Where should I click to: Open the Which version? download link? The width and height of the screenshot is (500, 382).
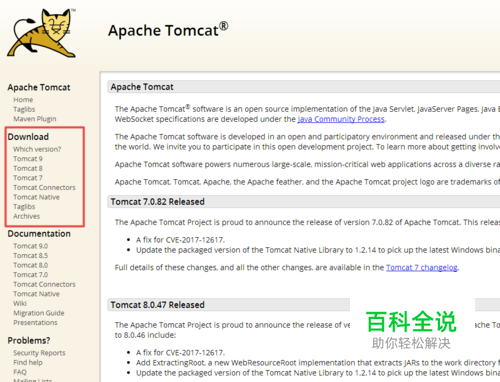click(x=37, y=149)
